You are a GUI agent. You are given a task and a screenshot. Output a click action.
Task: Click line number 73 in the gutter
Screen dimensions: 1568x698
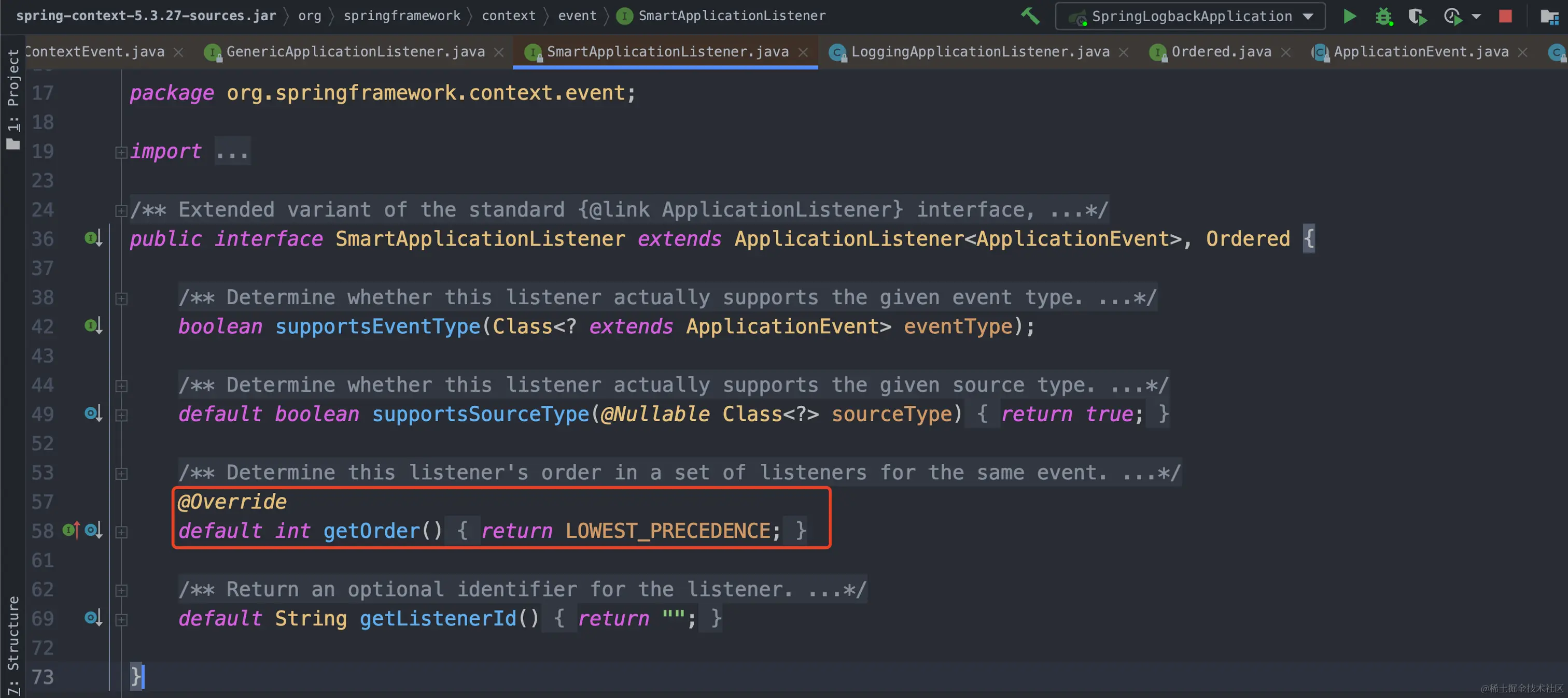click(x=43, y=677)
